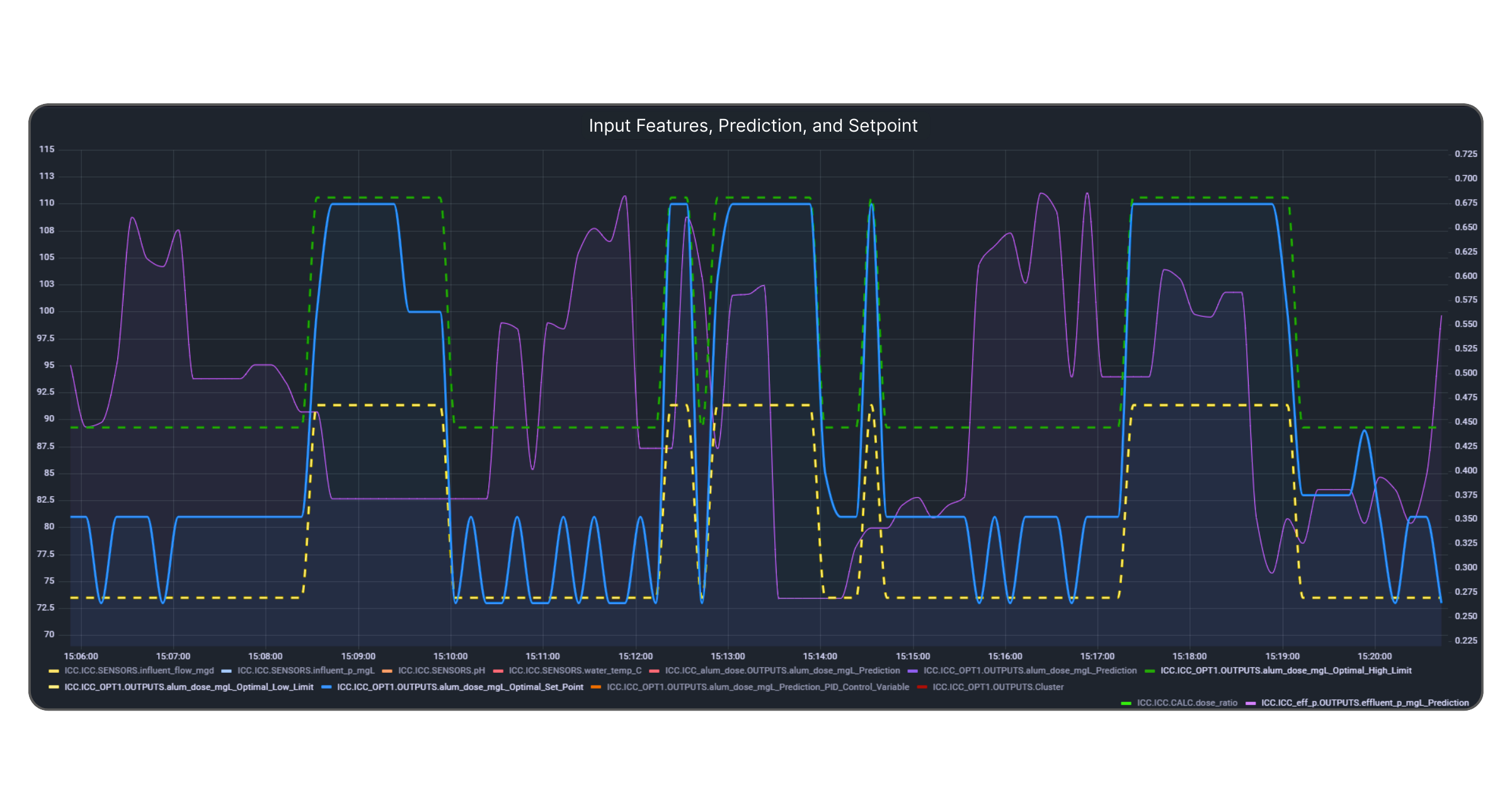Toggle ICC_alum_dose alum_dose_mgL_Prediction series
This screenshot has width=1512, height=790.
[782, 670]
